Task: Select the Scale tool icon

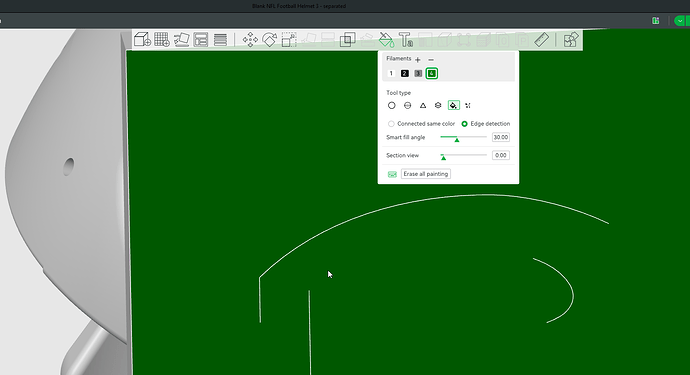Action: click(289, 40)
